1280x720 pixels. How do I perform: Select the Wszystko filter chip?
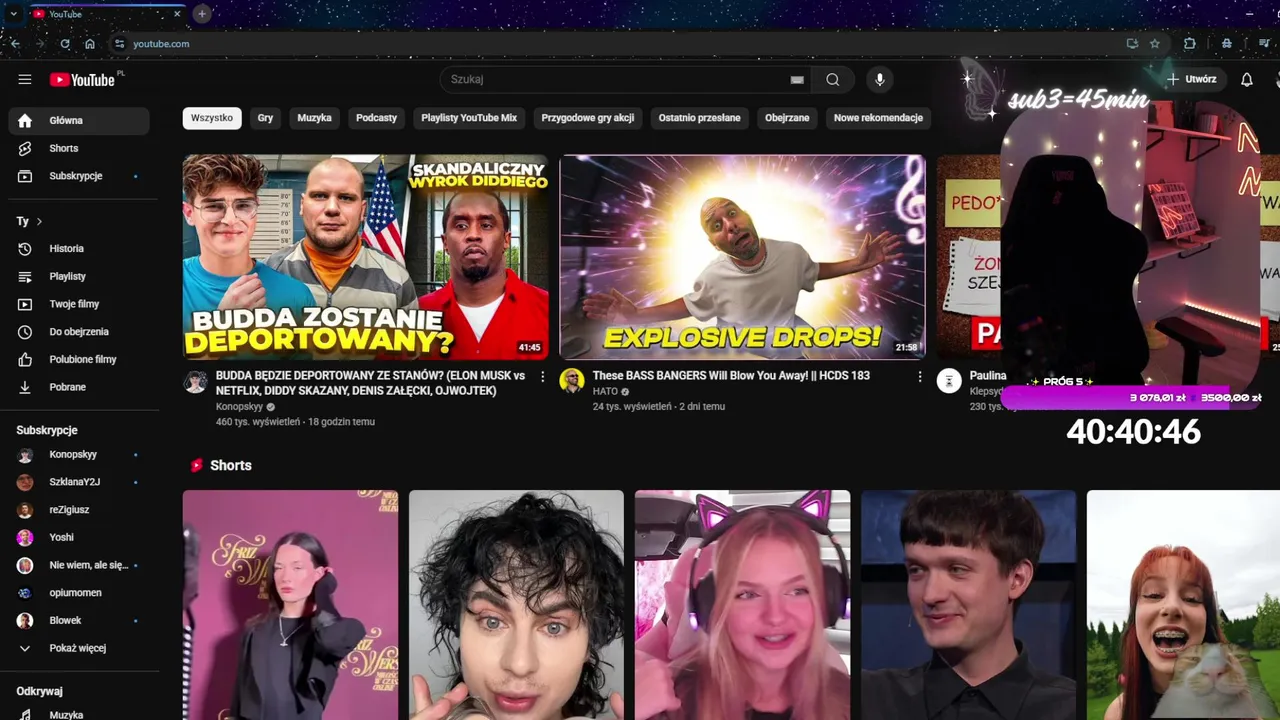click(212, 118)
